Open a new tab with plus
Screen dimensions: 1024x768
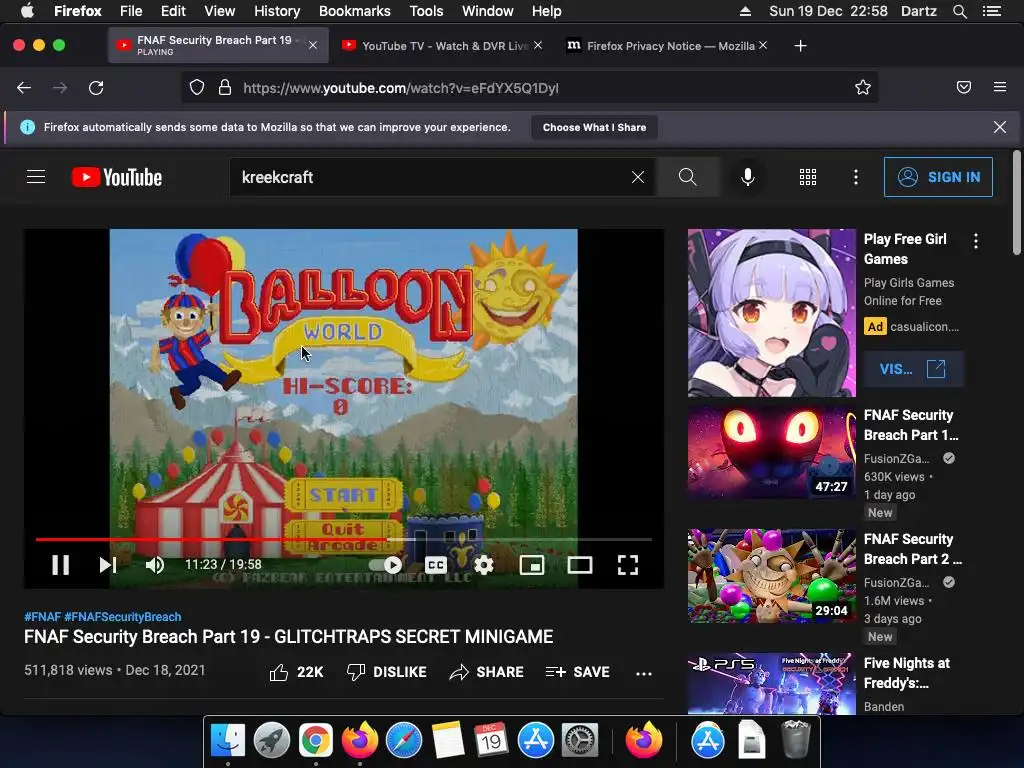point(801,46)
